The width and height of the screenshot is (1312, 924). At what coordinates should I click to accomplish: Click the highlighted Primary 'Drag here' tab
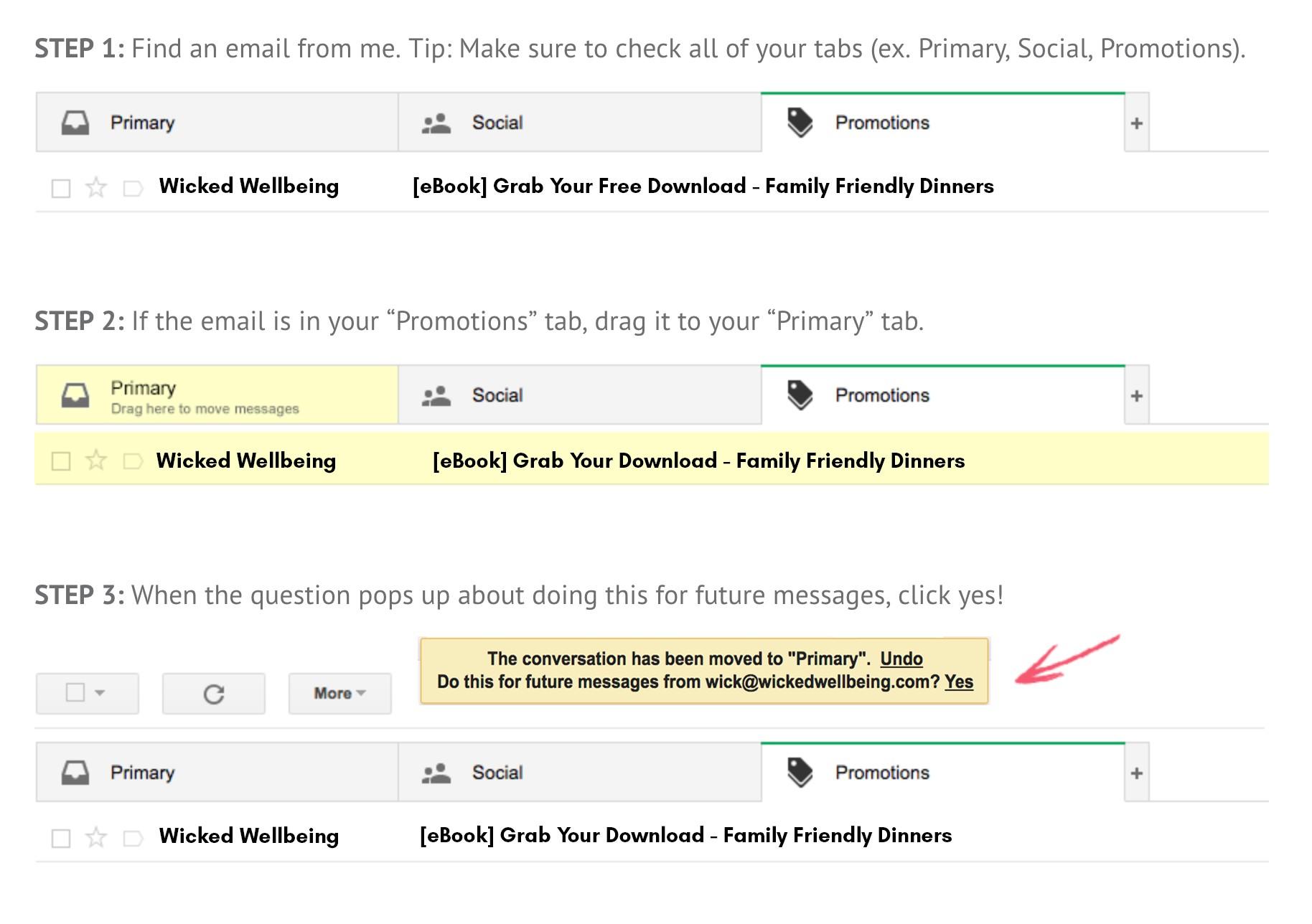[217, 395]
